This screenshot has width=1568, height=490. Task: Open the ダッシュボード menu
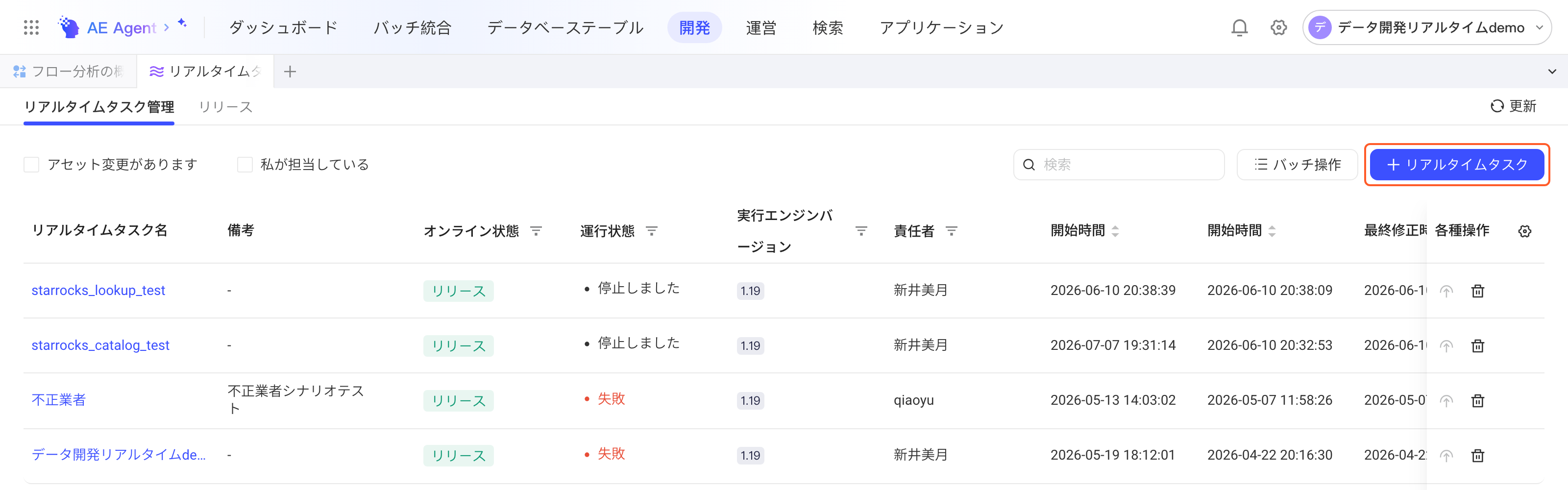(283, 27)
